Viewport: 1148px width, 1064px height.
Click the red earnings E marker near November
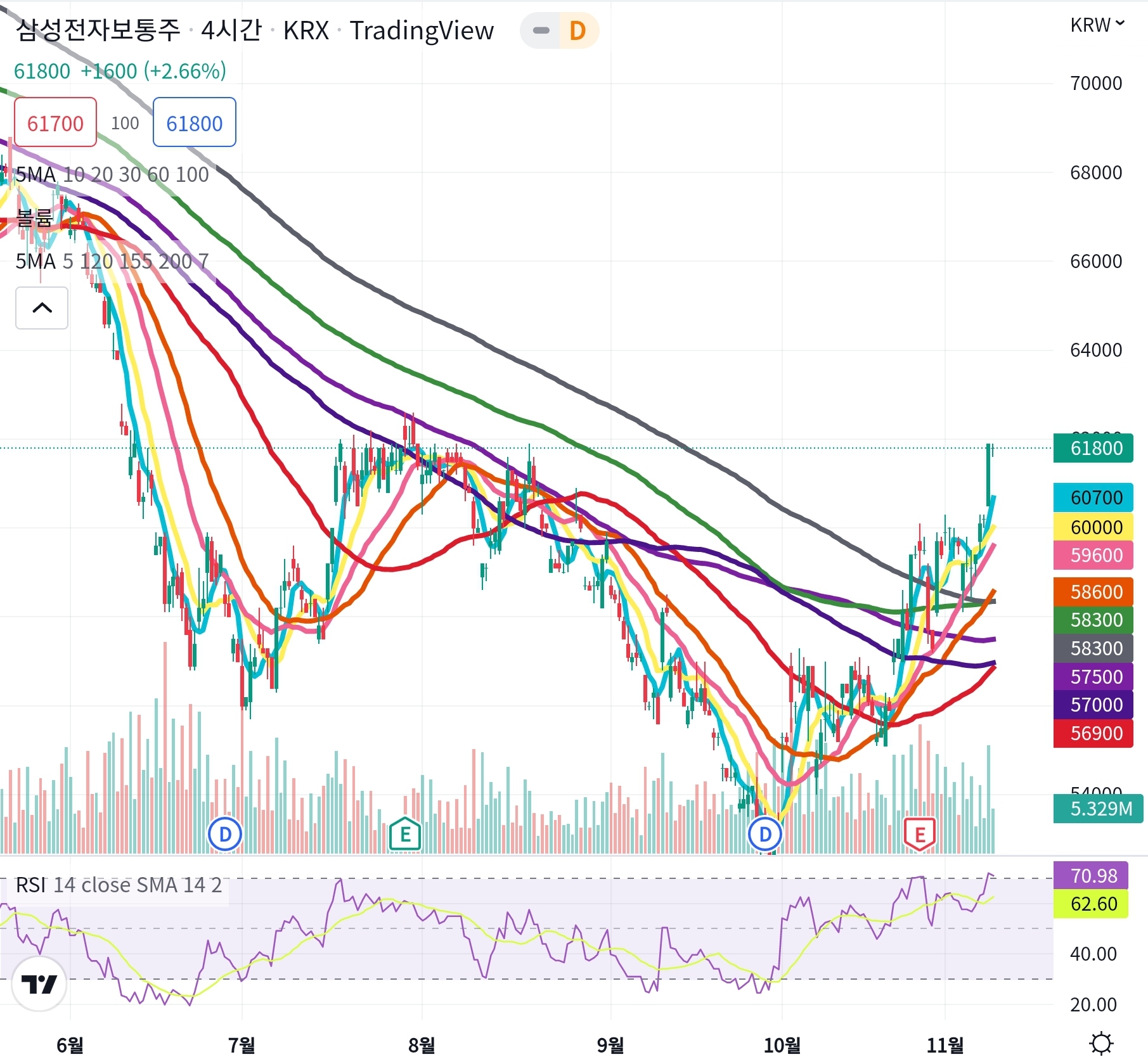(920, 835)
